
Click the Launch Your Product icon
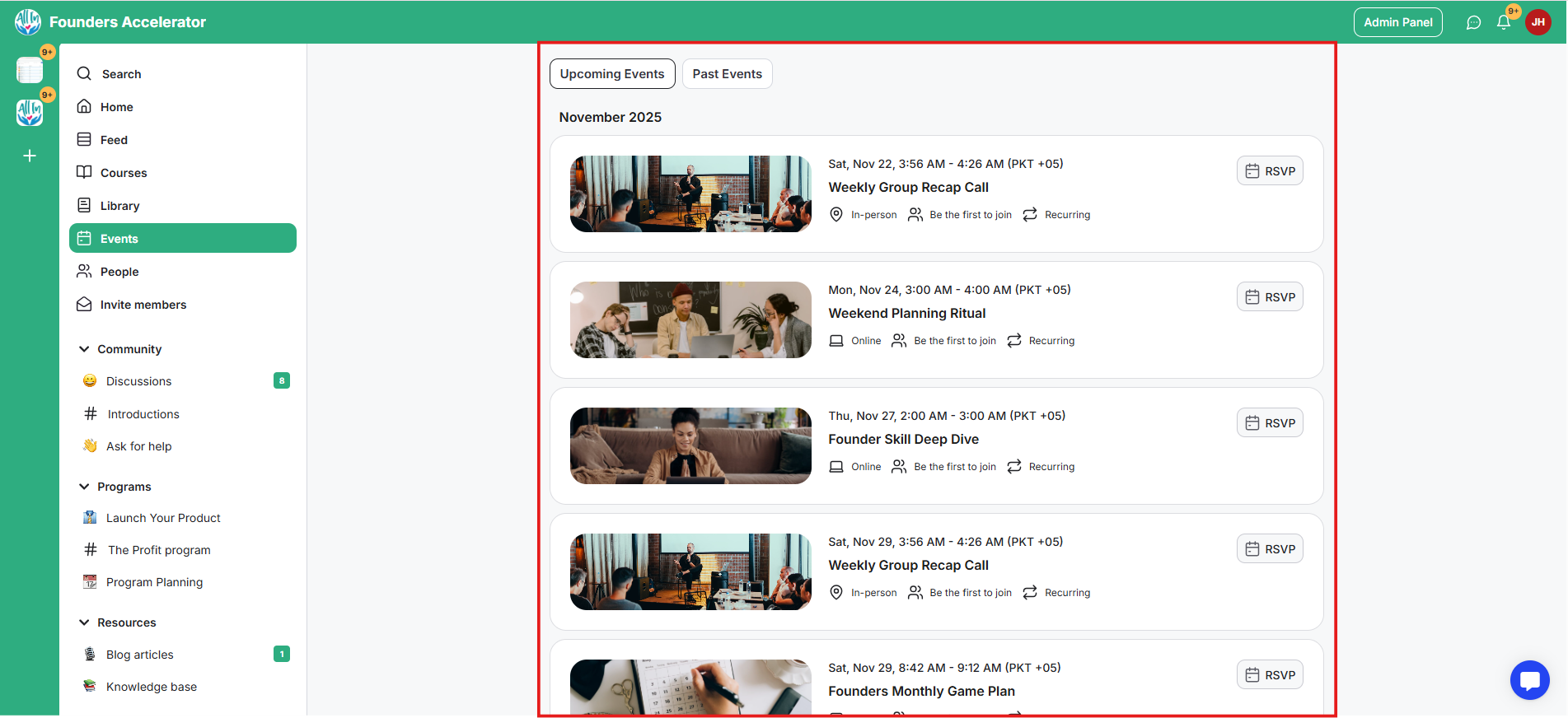90,517
